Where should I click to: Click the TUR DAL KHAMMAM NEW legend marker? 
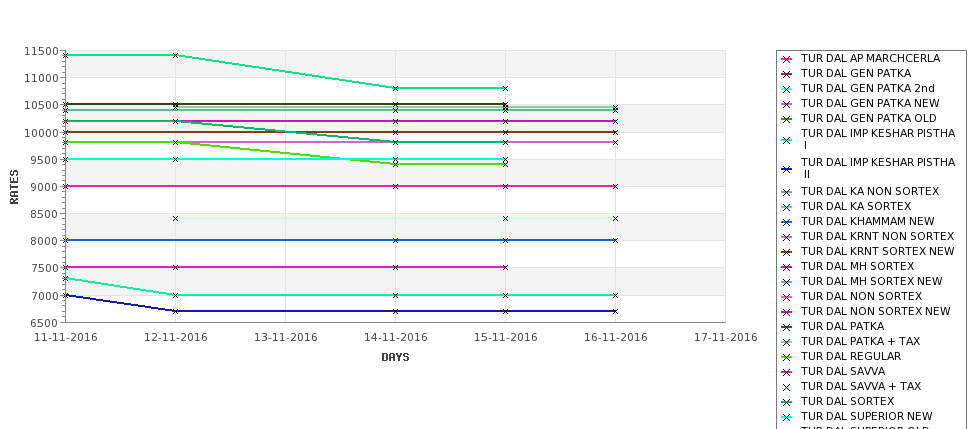click(787, 222)
